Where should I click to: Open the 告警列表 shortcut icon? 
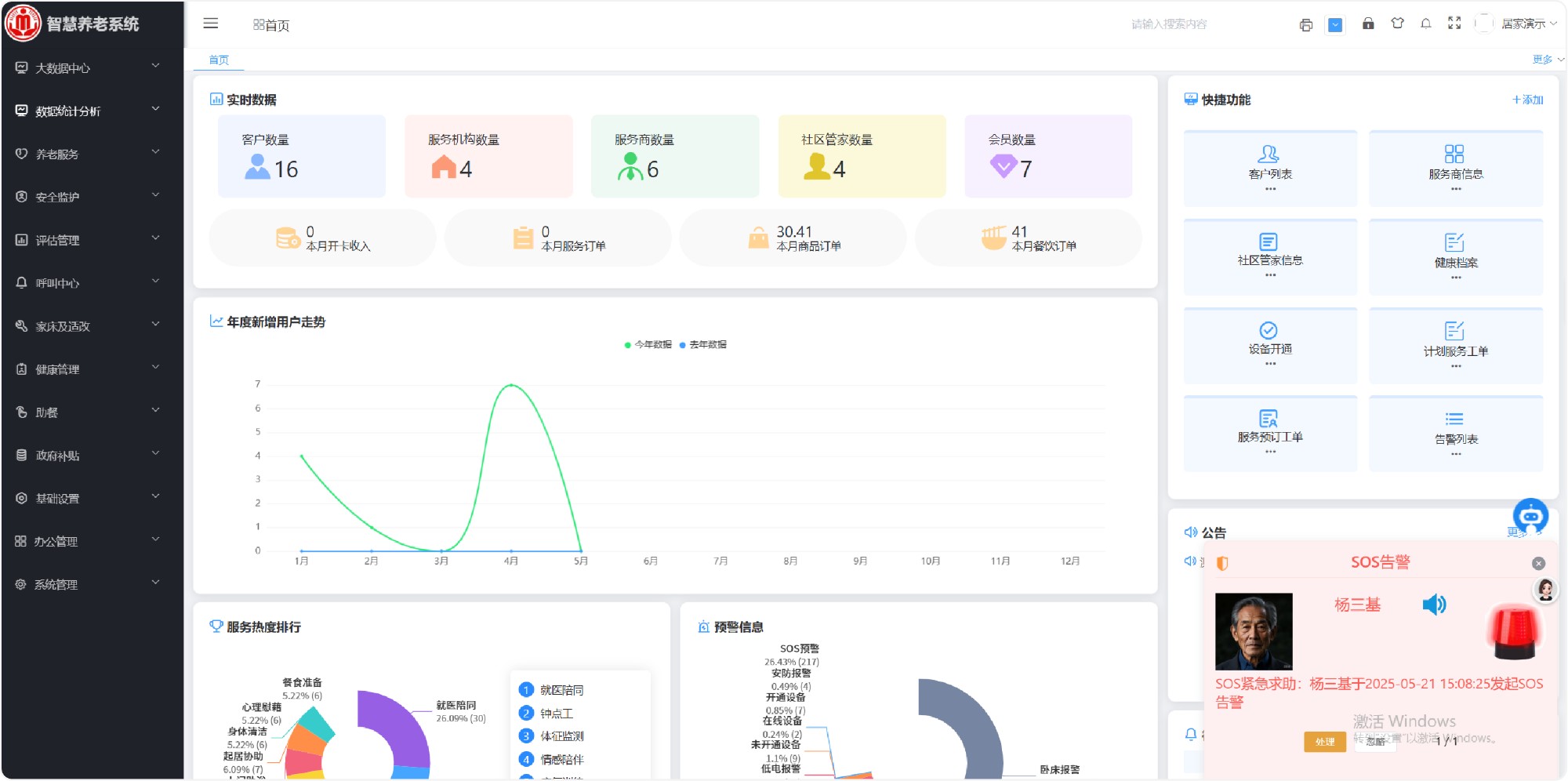pos(1454,419)
